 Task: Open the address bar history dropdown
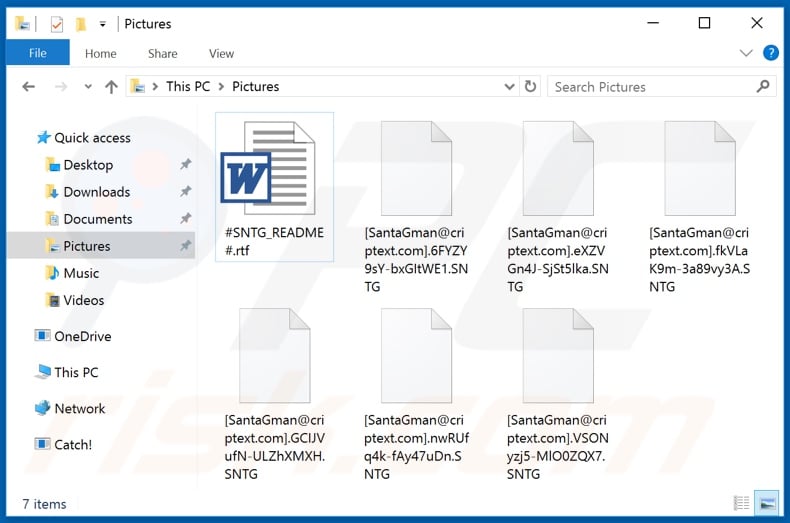(x=509, y=87)
